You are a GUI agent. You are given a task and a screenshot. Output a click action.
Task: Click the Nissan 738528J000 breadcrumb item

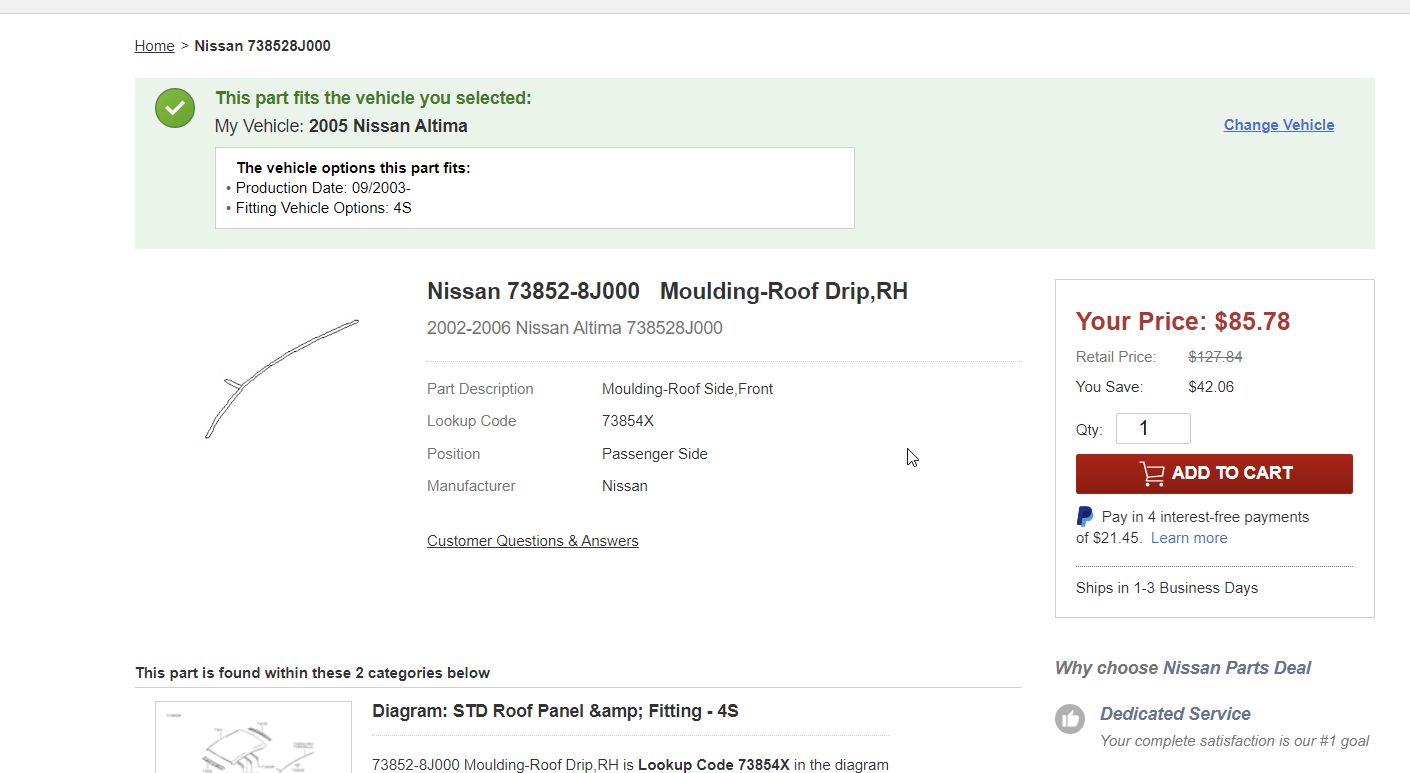click(x=262, y=46)
